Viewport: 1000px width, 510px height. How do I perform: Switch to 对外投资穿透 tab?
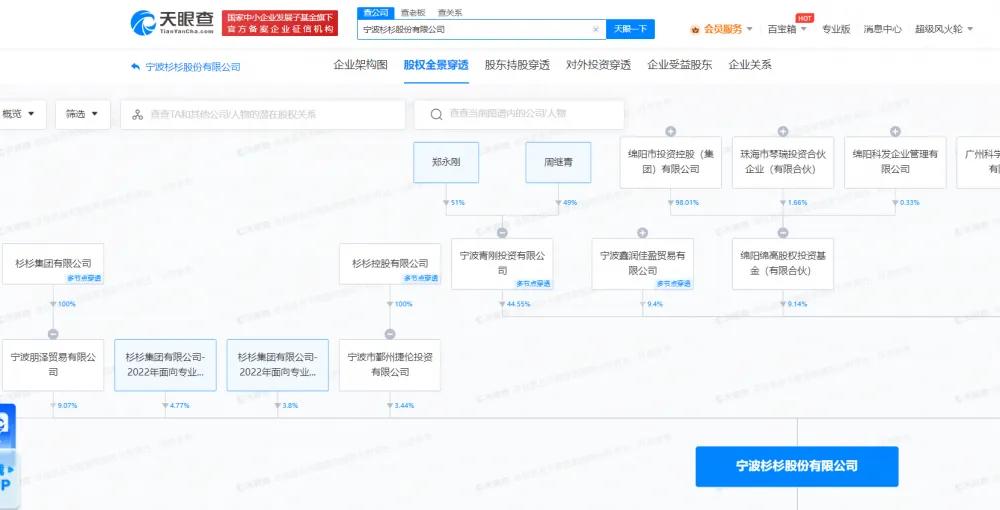(x=598, y=64)
